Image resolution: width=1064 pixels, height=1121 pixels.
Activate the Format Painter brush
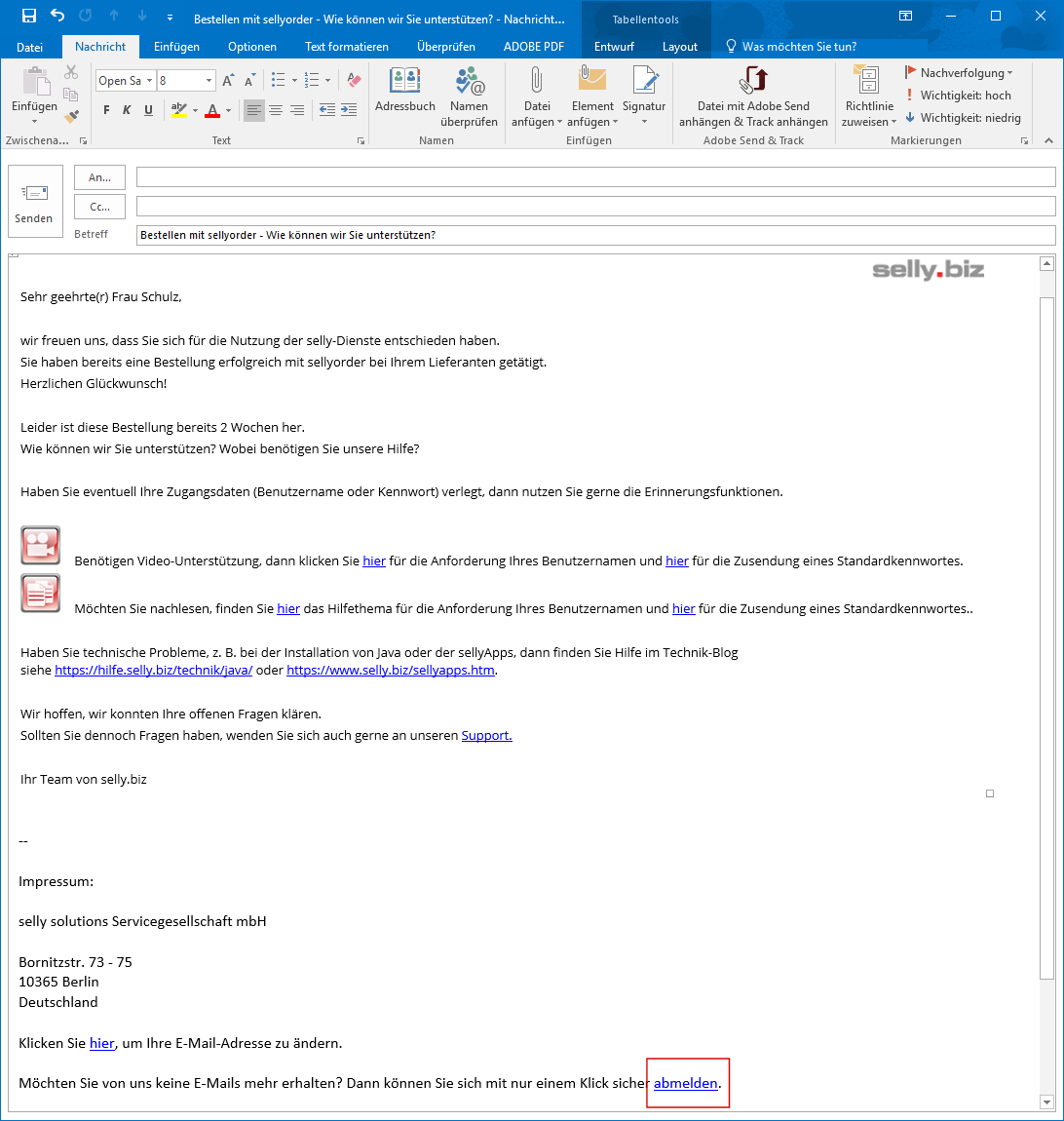point(71,116)
